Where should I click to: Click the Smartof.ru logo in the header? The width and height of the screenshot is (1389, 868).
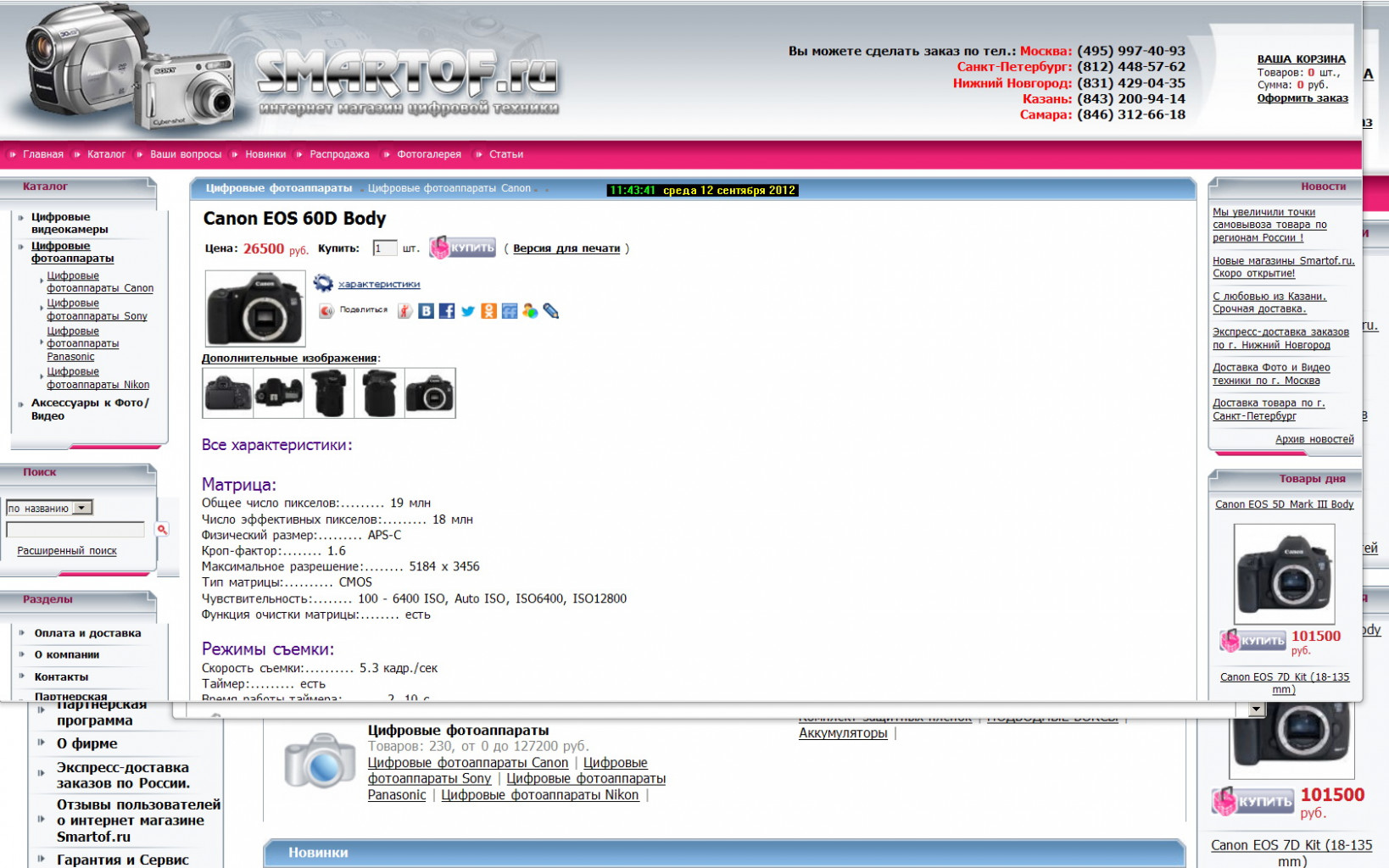coord(407,83)
